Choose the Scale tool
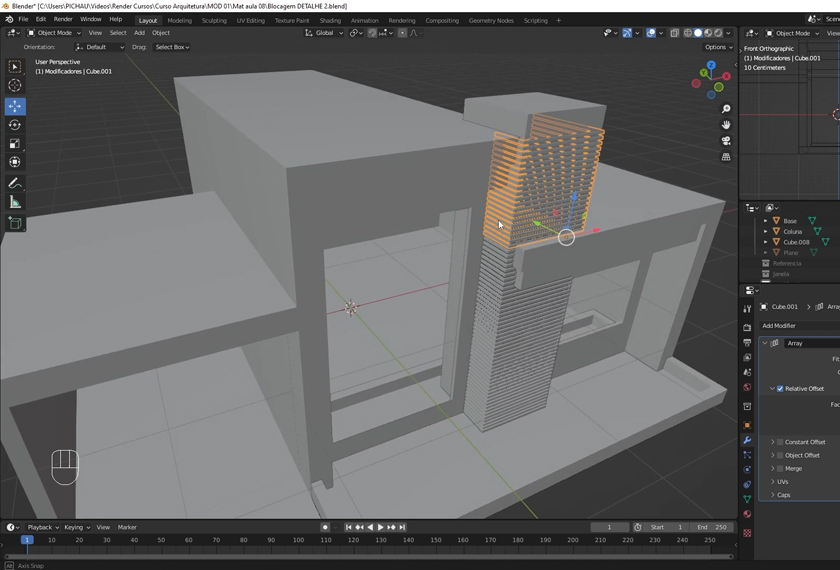The width and height of the screenshot is (840, 570). [15, 143]
